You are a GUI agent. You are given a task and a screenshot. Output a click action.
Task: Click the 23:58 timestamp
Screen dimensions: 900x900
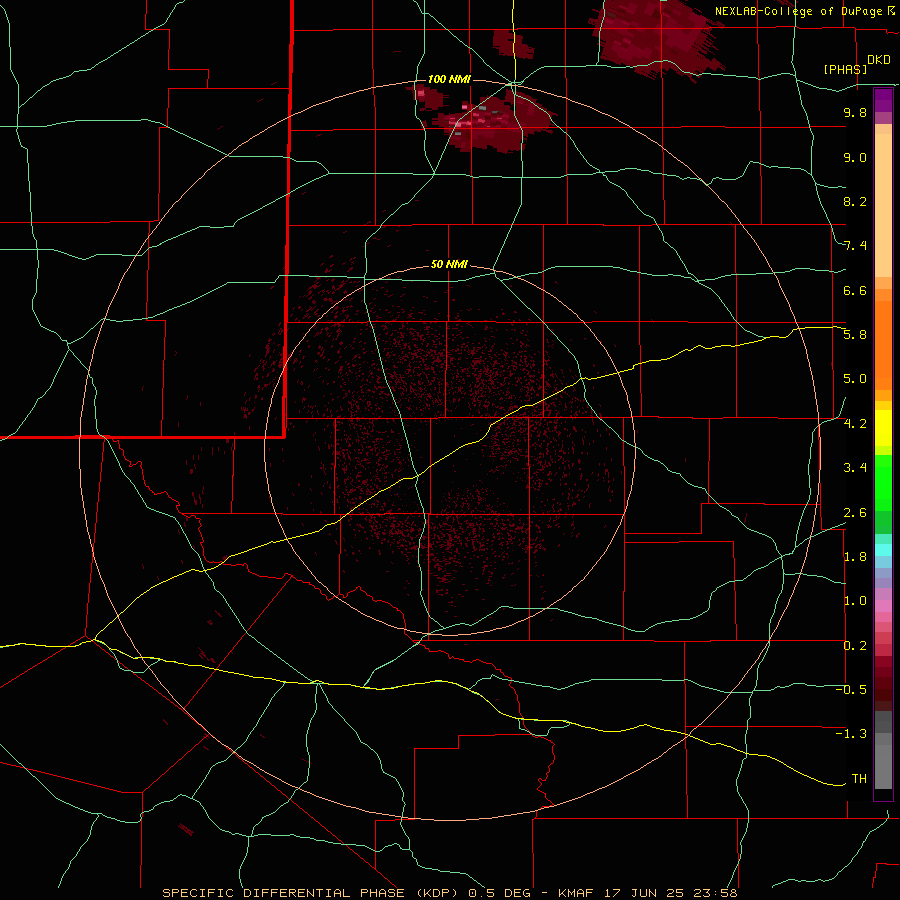(715, 893)
